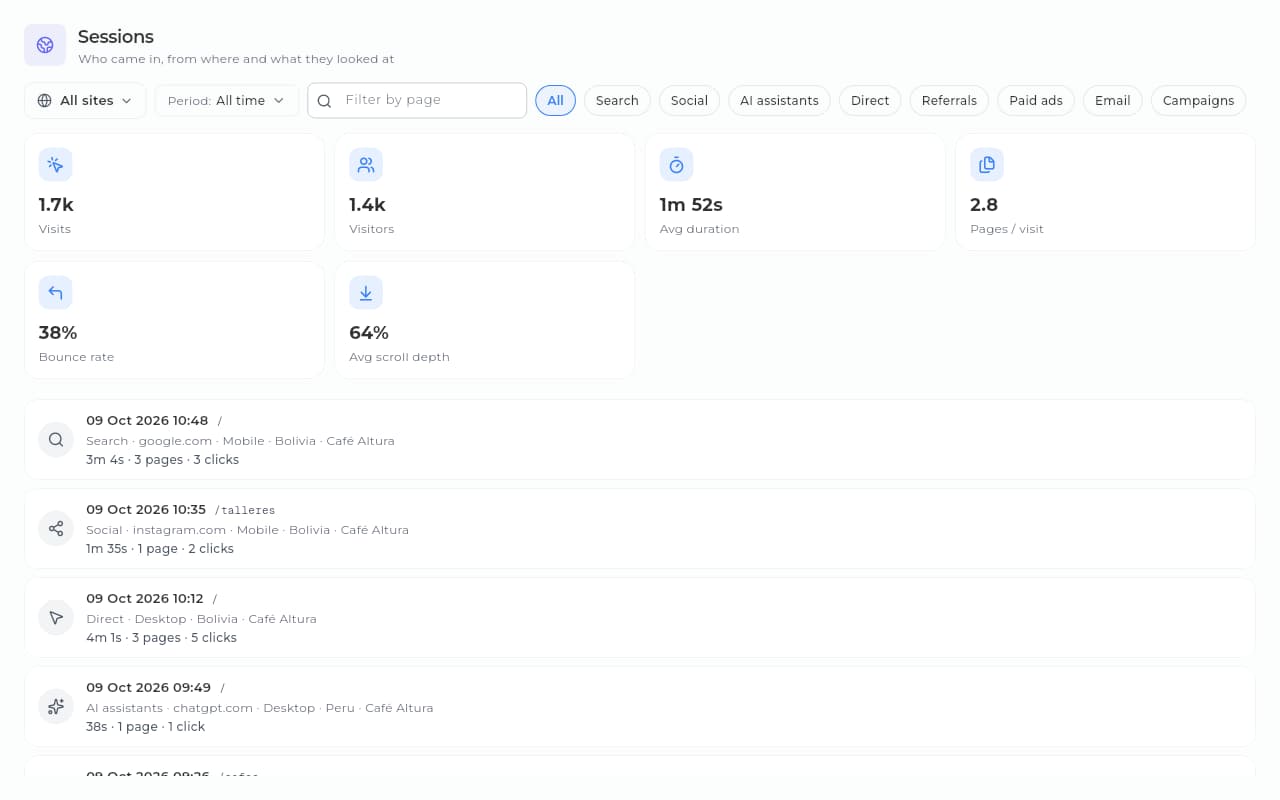Open the 09 Oct 2026 10:48 session
The image size is (1280, 800).
click(640, 440)
